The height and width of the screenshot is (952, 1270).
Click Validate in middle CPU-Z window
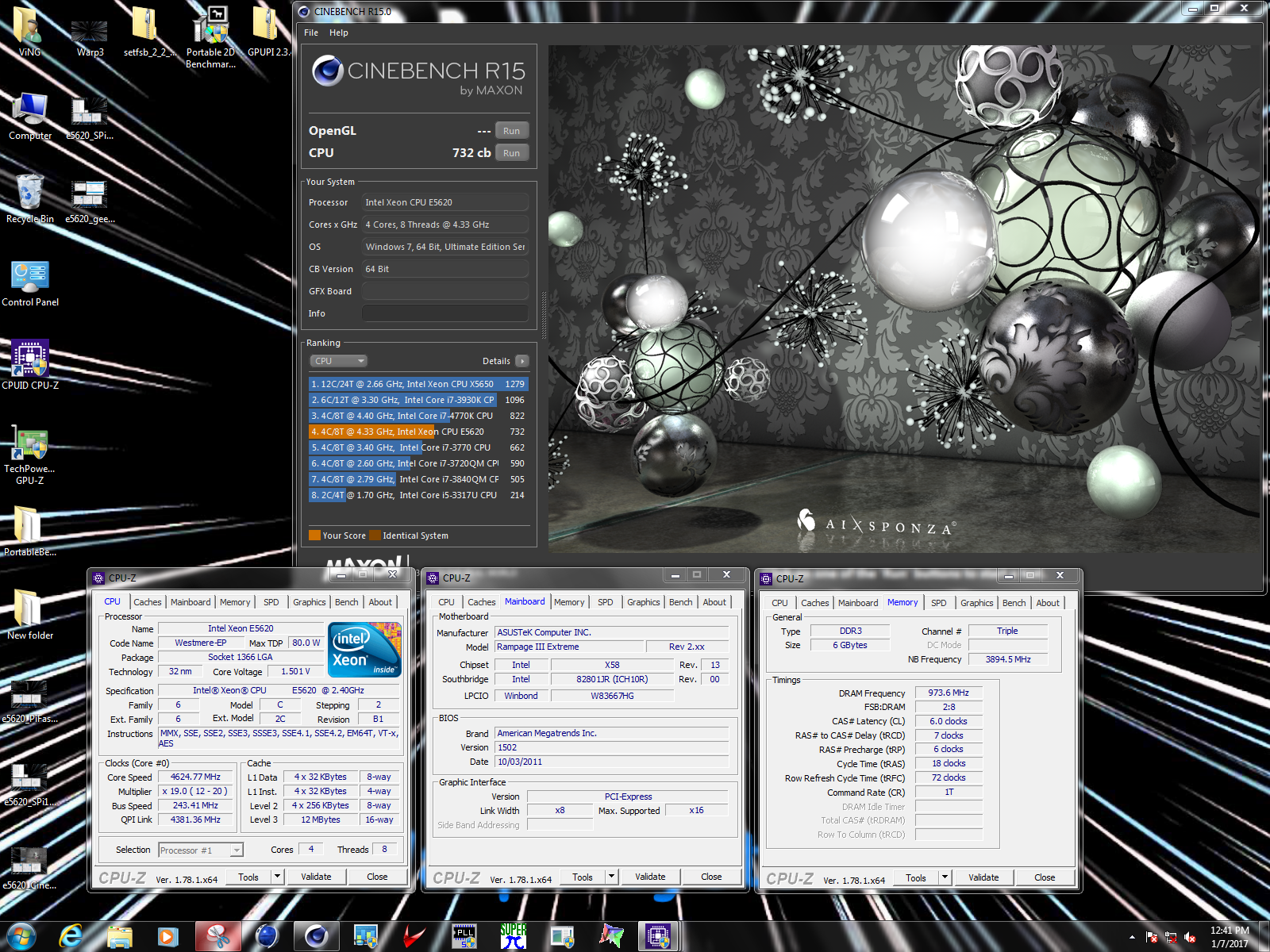click(x=650, y=877)
